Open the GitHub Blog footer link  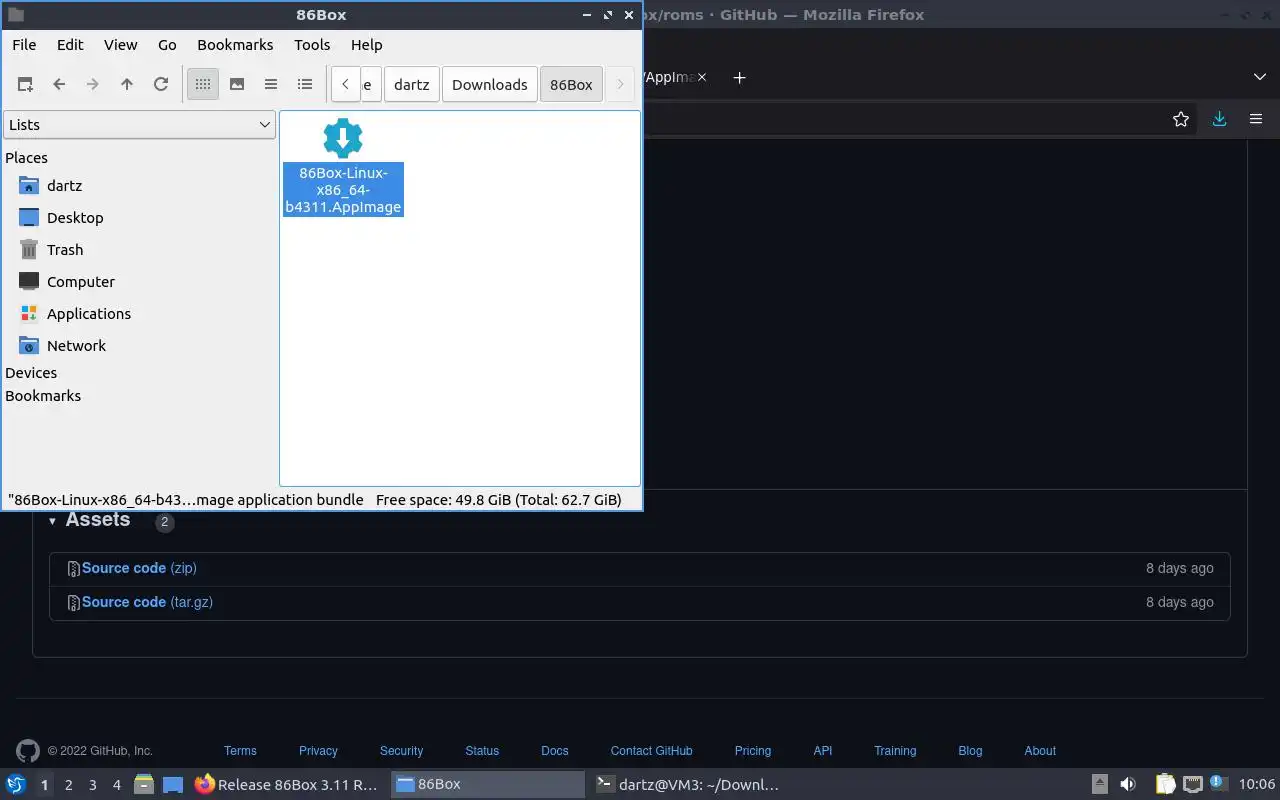(970, 751)
